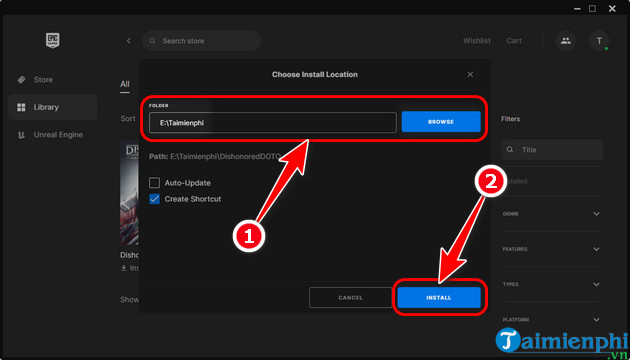630x360 pixels.
Task: Open the Wishlist link
Action: tap(477, 41)
